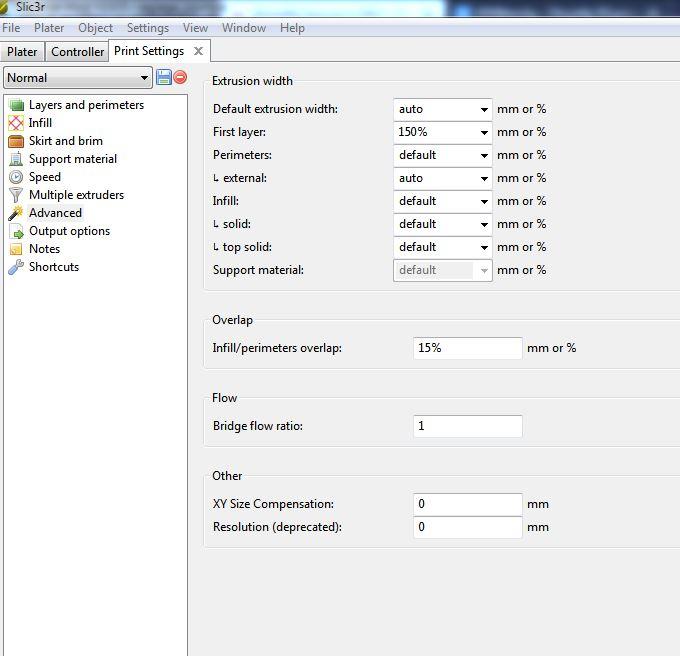680x656 pixels.
Task: Click the "Overlap" group heading
Action: click(x=232, y=320)
